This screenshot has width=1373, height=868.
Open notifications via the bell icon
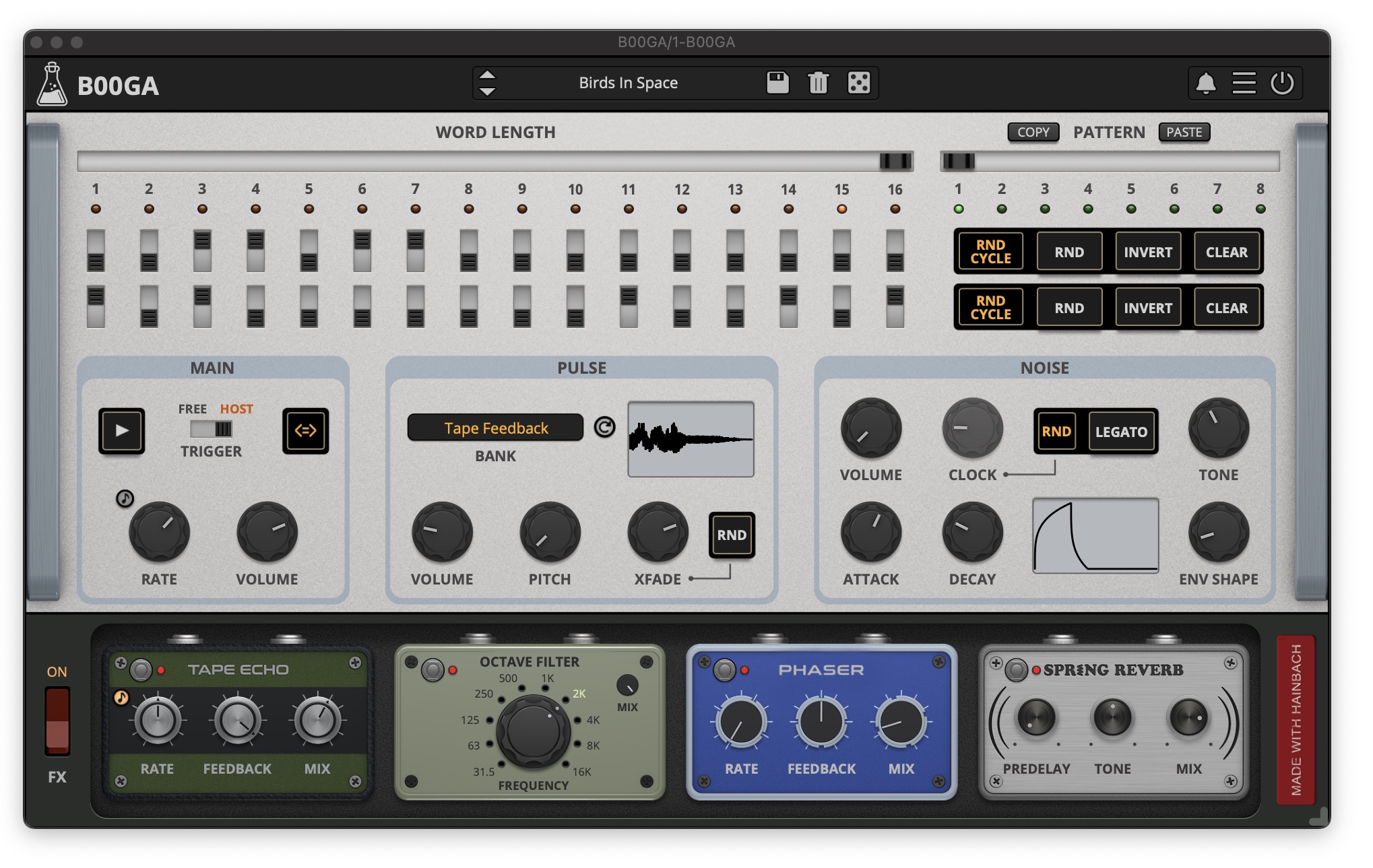tap(1205, 84)
